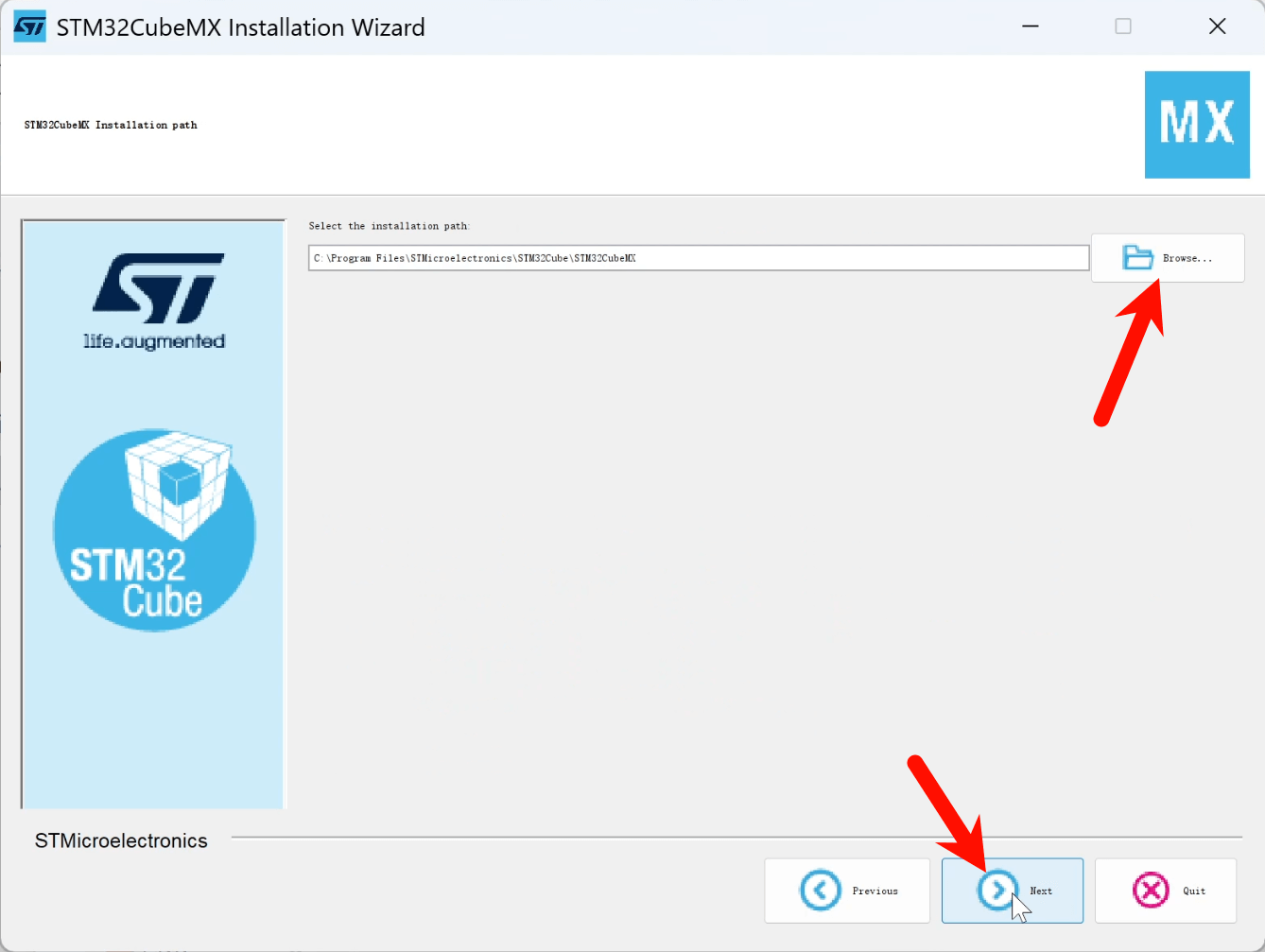This screenshot has height=952, width=1265.
Task: Click the STMicroelectronics footer text
Action: 121,840
